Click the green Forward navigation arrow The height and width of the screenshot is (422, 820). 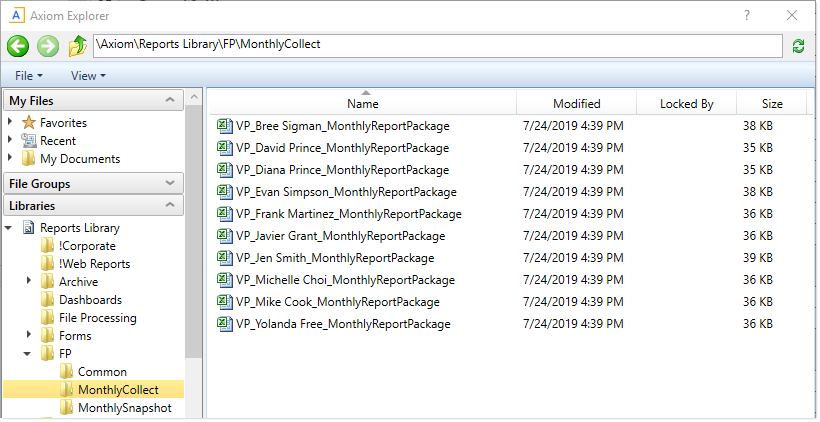47,46
